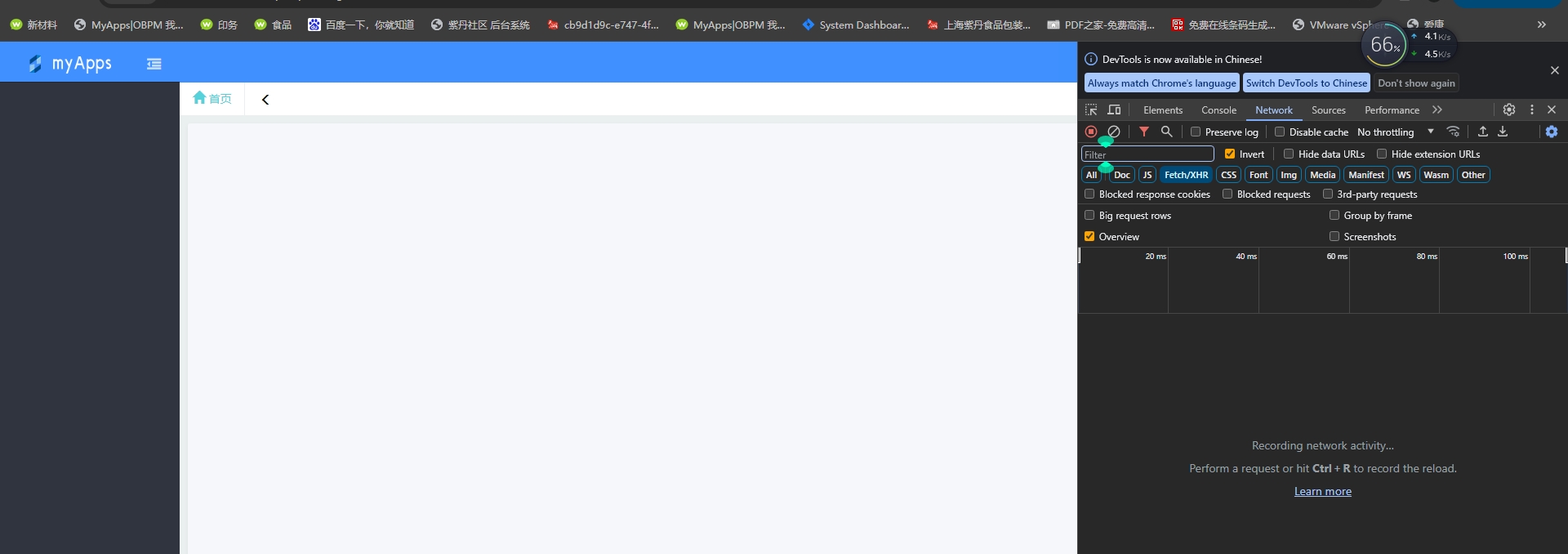Filter requests by CSS
Viewport: 1568px width, 554px height.
tap(1228, 175)
